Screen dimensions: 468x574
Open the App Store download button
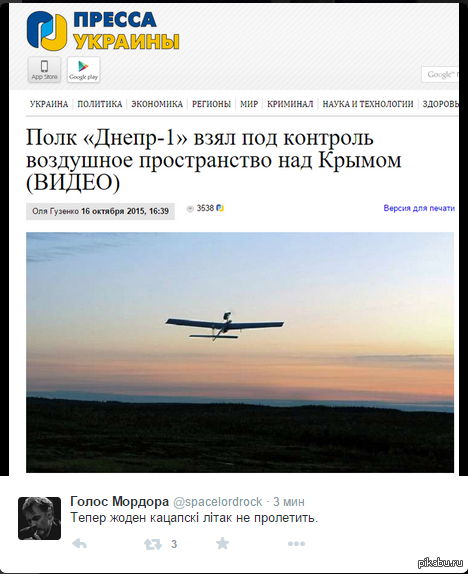(x=44, y=70)
